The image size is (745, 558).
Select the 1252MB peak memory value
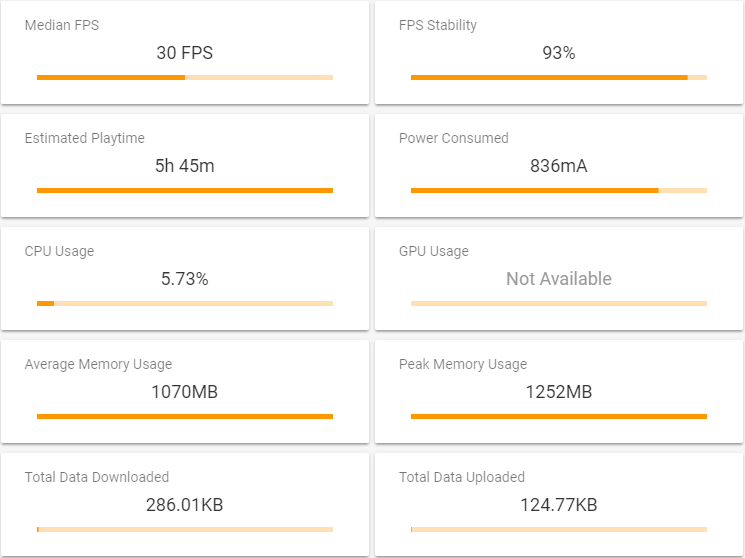point(559,392)
